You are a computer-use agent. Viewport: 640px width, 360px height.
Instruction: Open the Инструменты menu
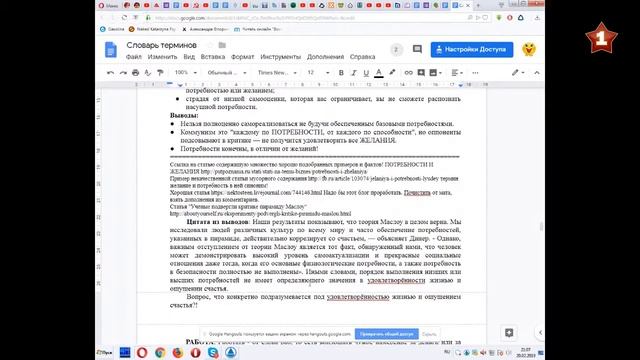[x=280, y=57]
